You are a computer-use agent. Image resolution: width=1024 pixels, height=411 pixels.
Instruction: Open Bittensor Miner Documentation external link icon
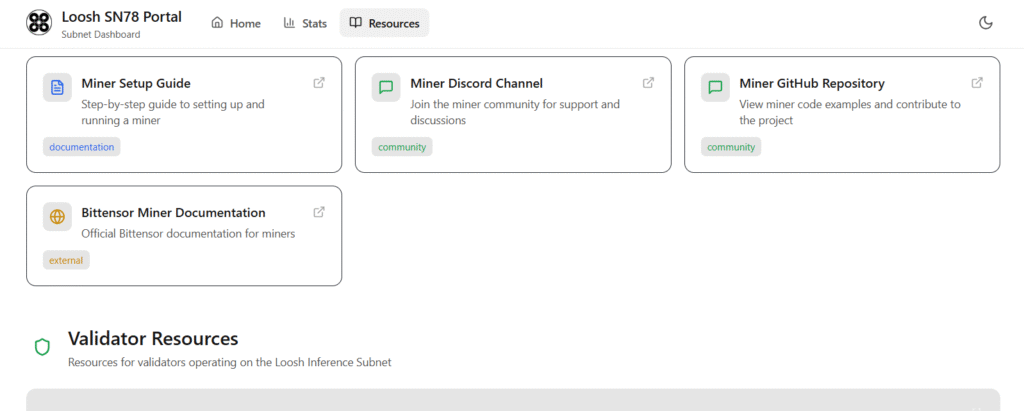pyautogui.click(x=319, y=212)
